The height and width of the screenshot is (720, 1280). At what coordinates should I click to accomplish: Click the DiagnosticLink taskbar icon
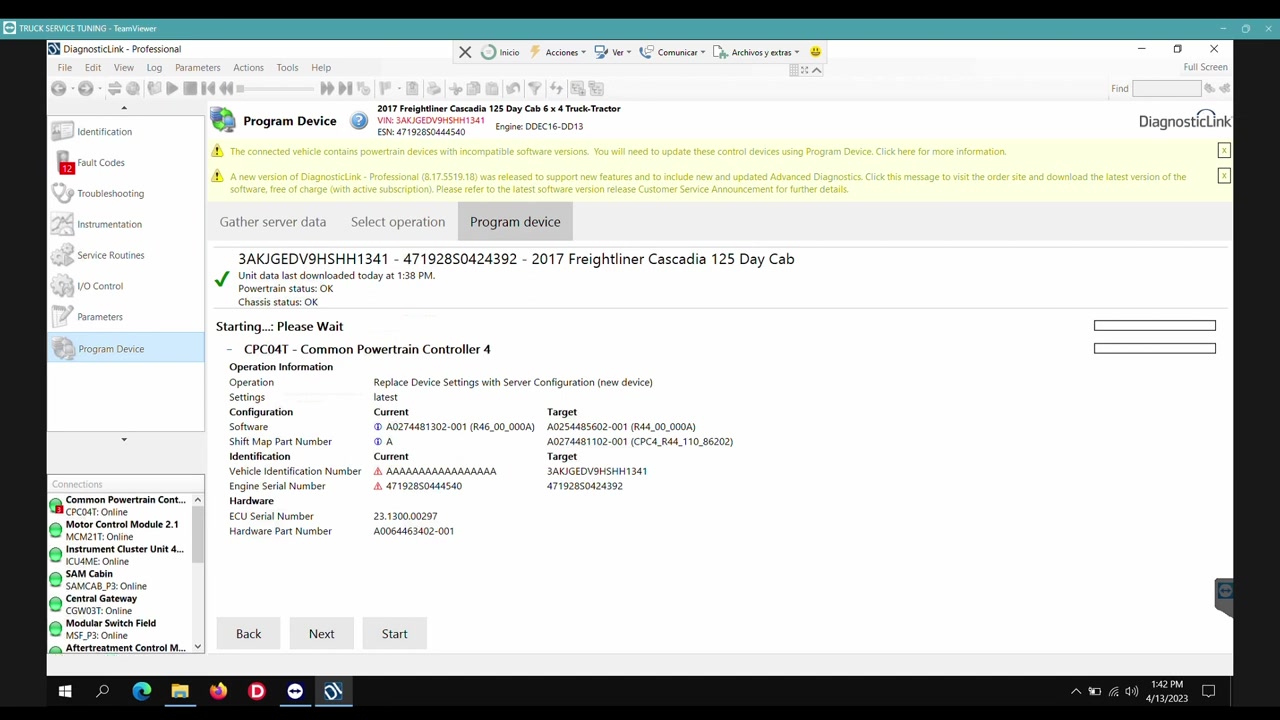click(x=333, y=691)
